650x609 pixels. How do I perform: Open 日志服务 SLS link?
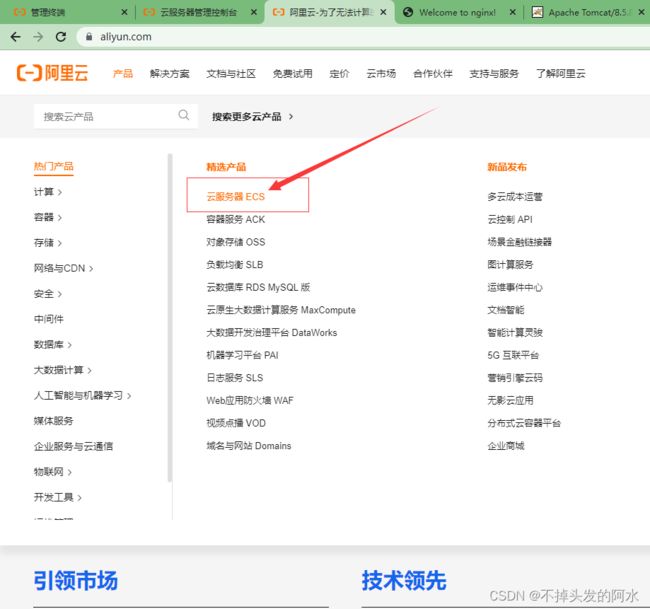tap(235, 378)
